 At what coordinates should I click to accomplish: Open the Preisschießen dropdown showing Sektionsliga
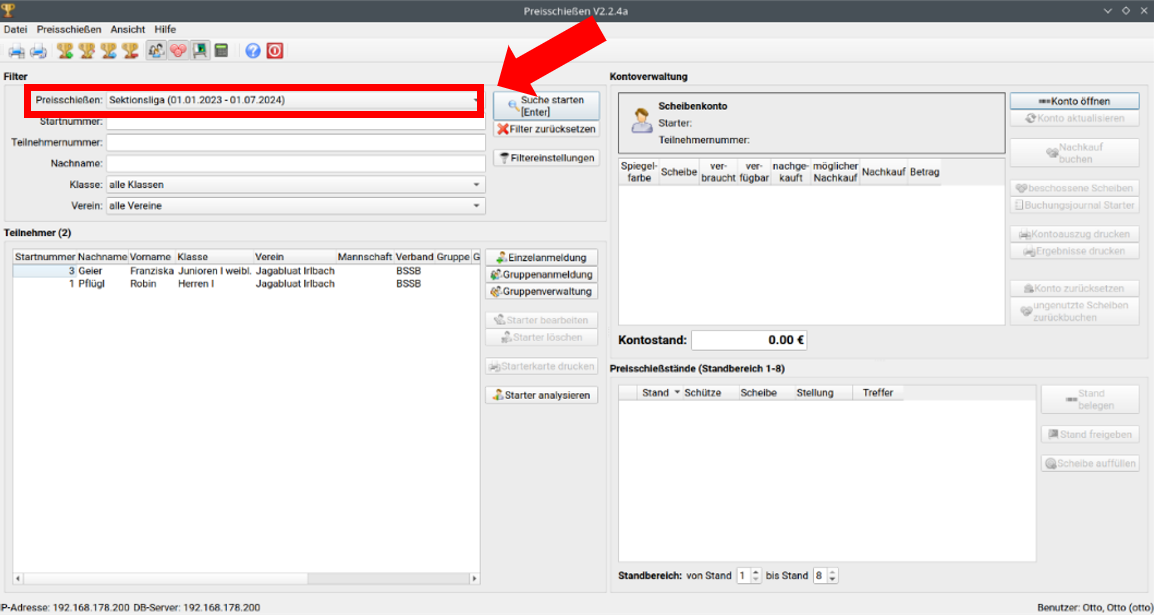tap(295, 100)
